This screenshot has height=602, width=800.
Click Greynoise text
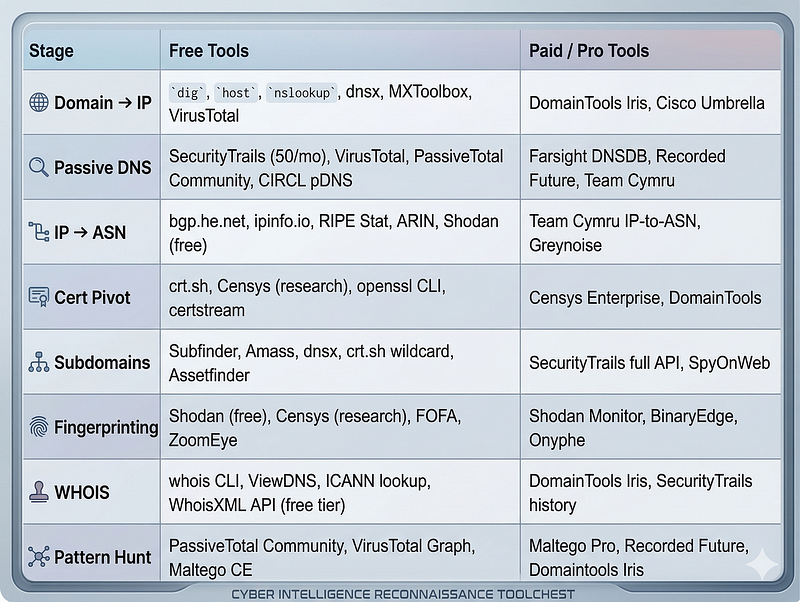click(x=565, y=245)
